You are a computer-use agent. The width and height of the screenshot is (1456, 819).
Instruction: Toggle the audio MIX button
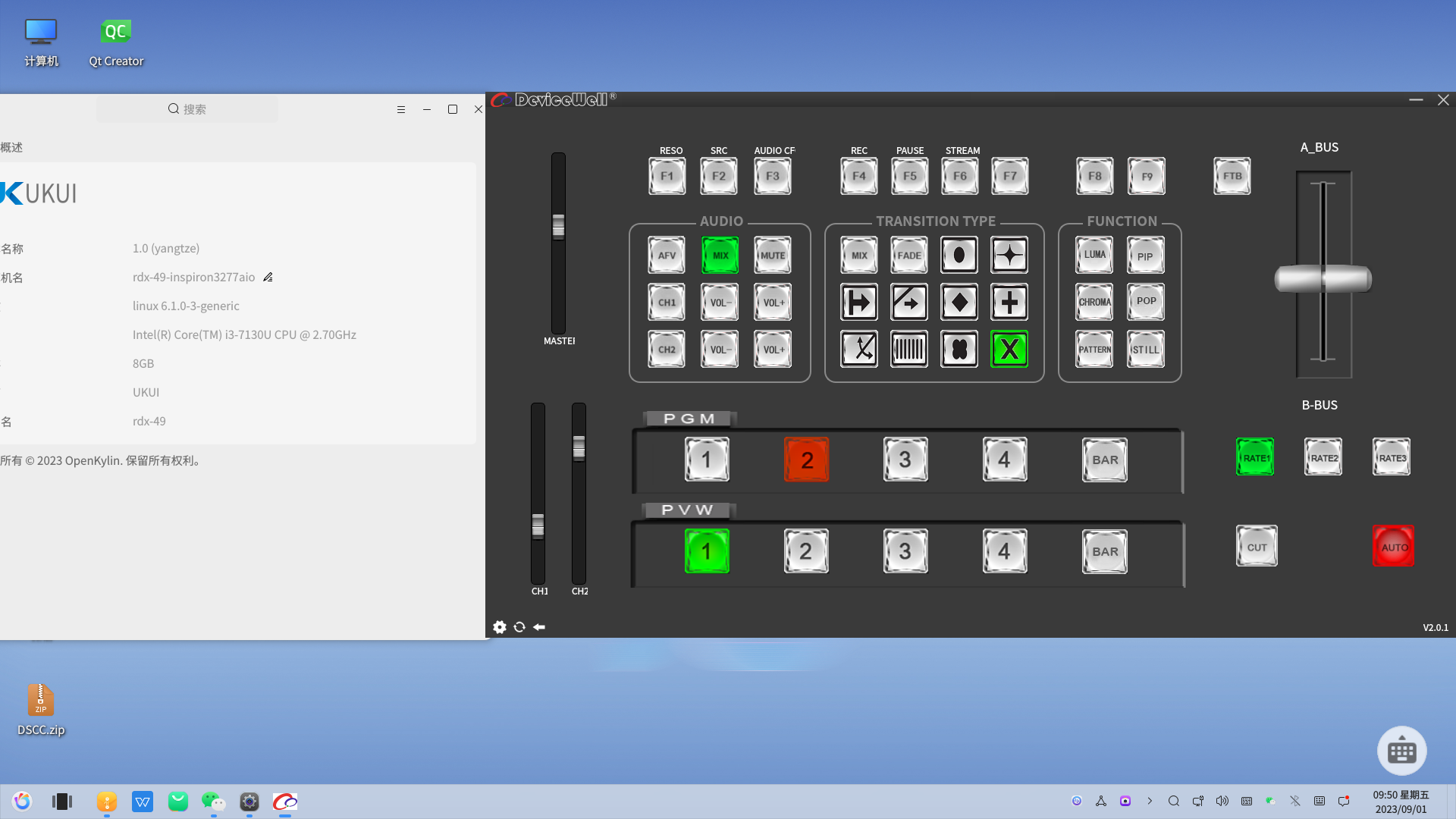pos(720,256)
